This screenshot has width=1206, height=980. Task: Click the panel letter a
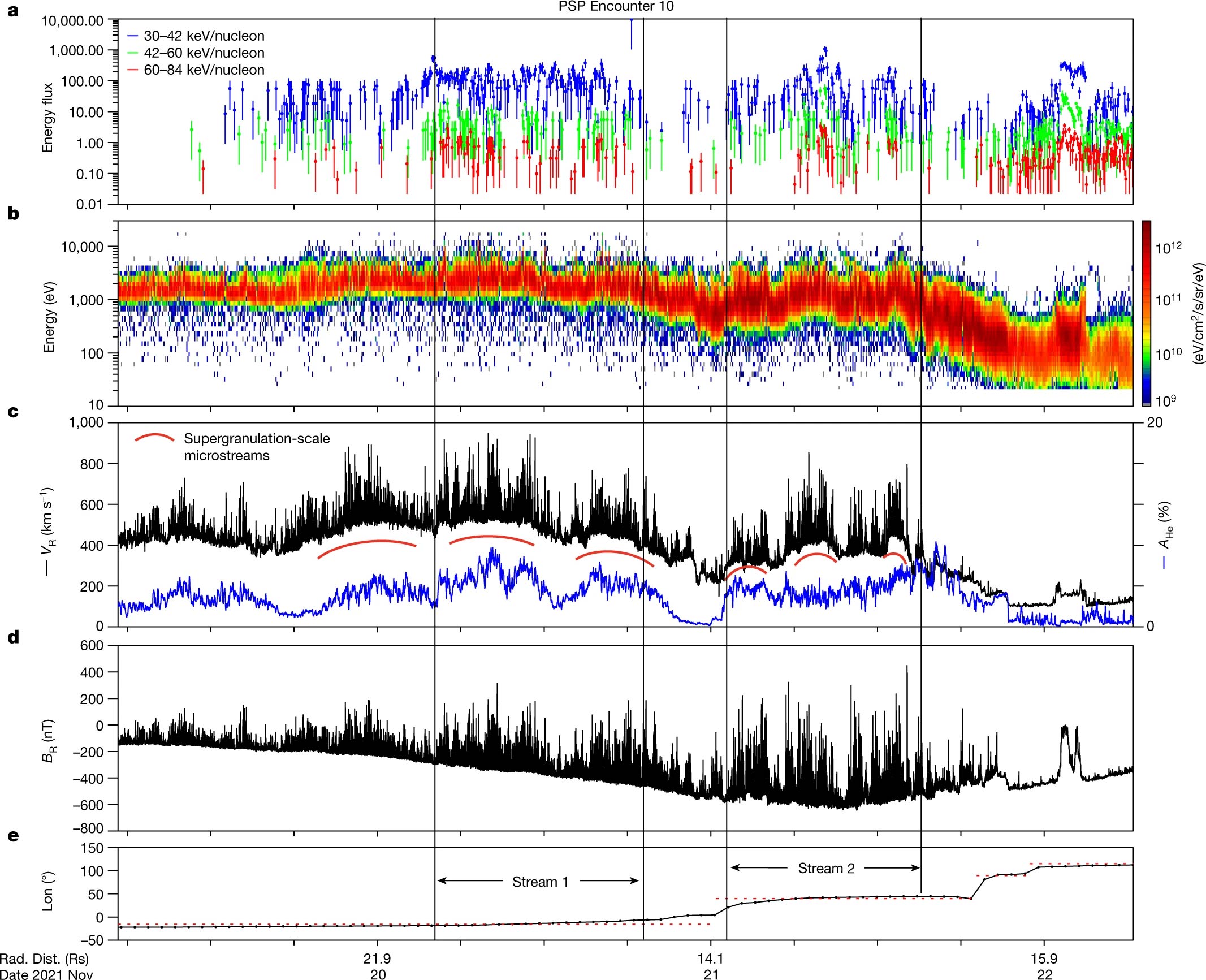(13, 11)
